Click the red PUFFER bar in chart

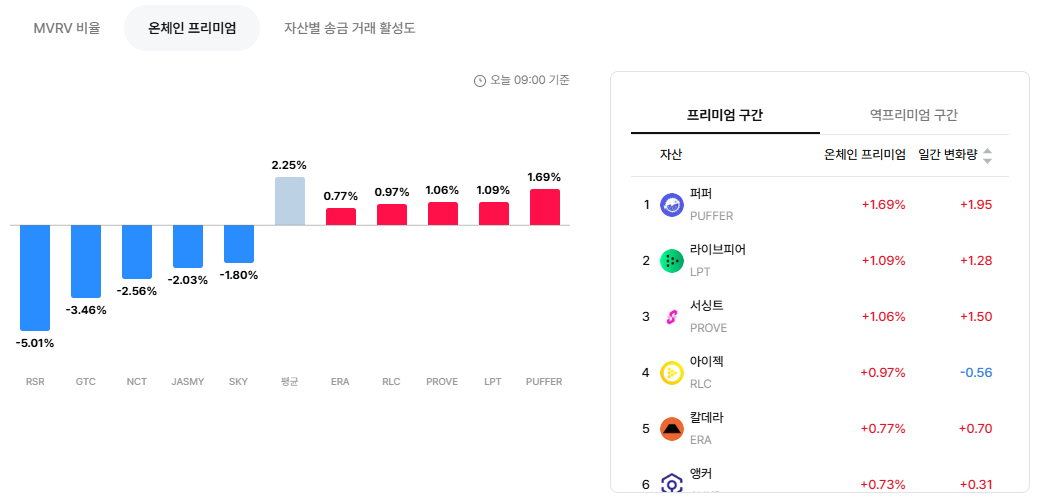[545, 207]
